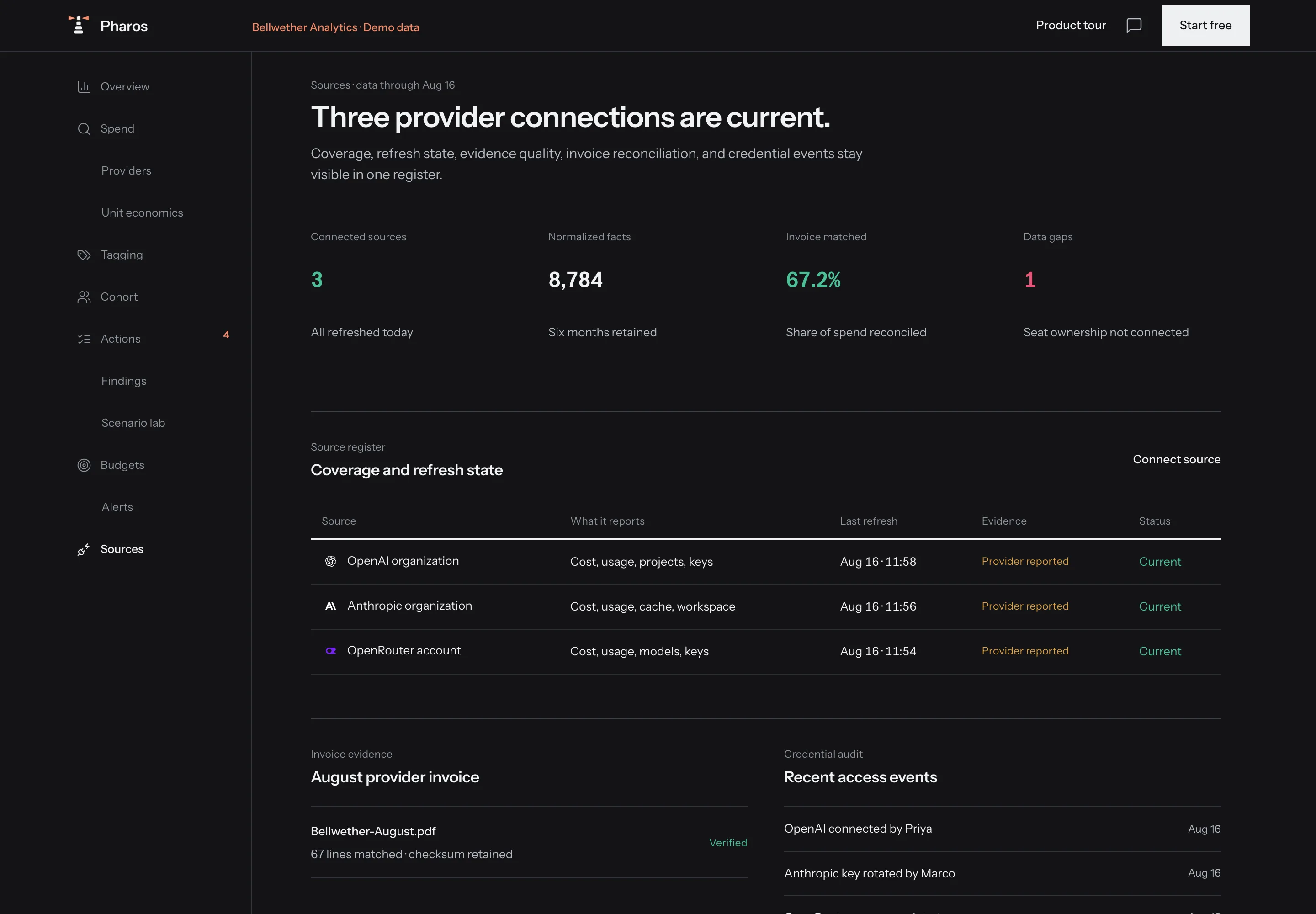
Task: Click Cost, usage, cache, workspace cell
Action: 652,606
